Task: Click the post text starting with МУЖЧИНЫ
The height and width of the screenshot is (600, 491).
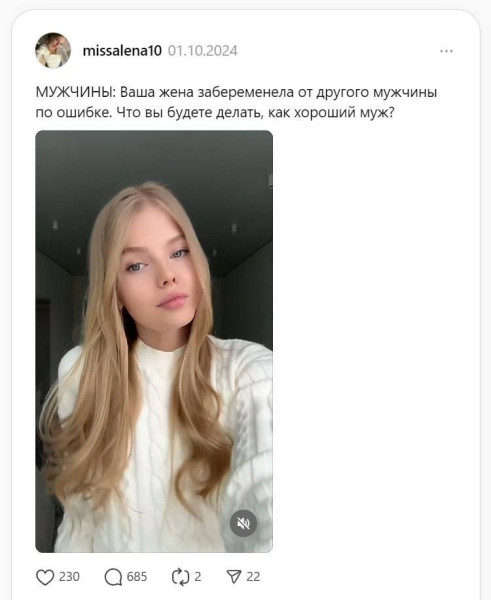Action: tap(237, 103)
